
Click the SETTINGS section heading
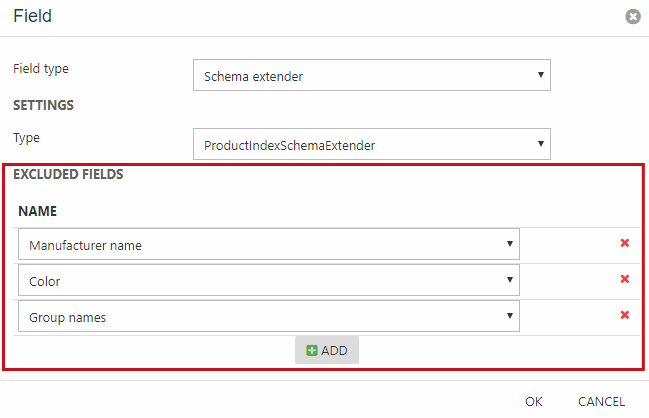coord(43,104)
